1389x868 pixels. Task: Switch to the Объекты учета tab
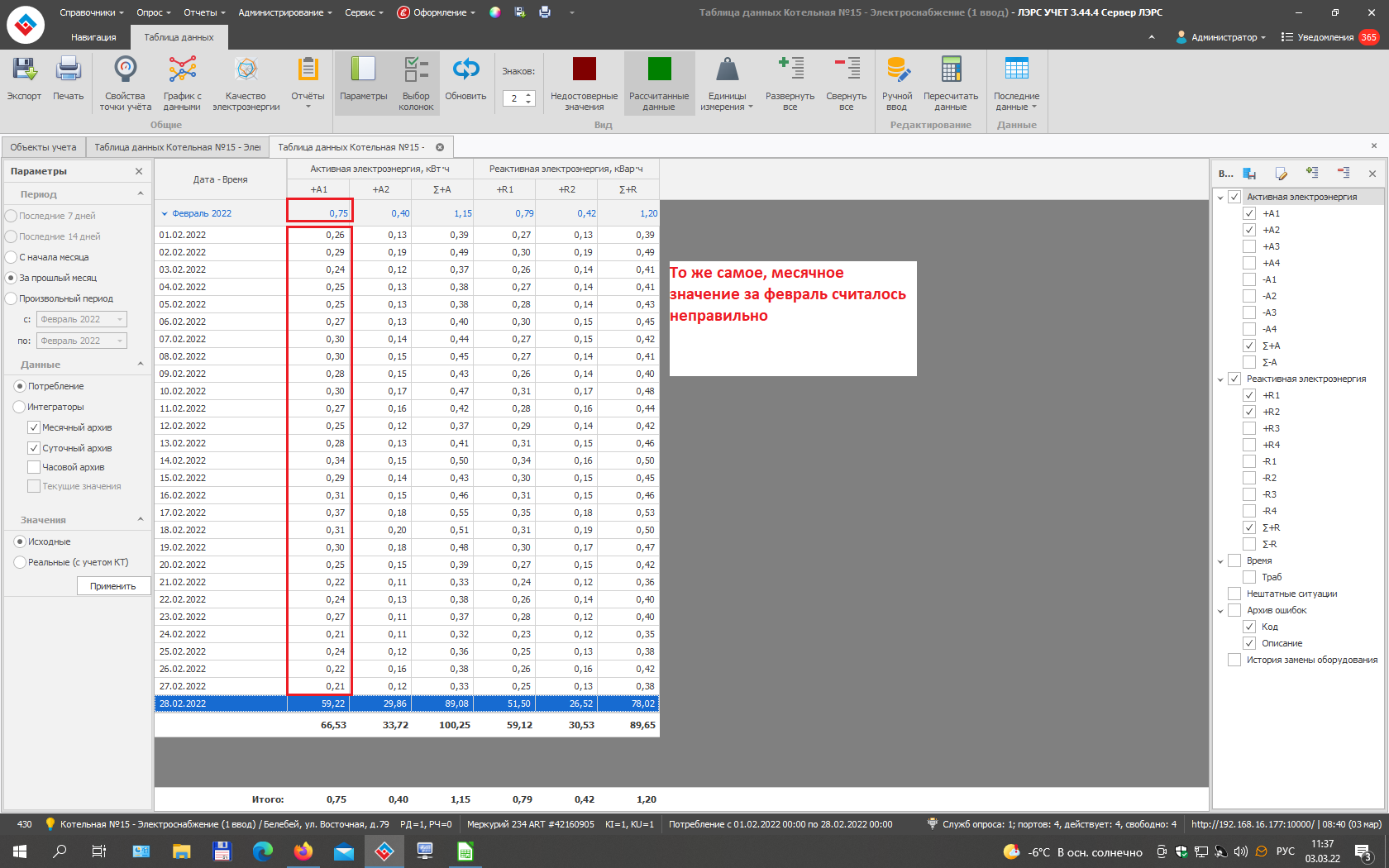(43, 147)
